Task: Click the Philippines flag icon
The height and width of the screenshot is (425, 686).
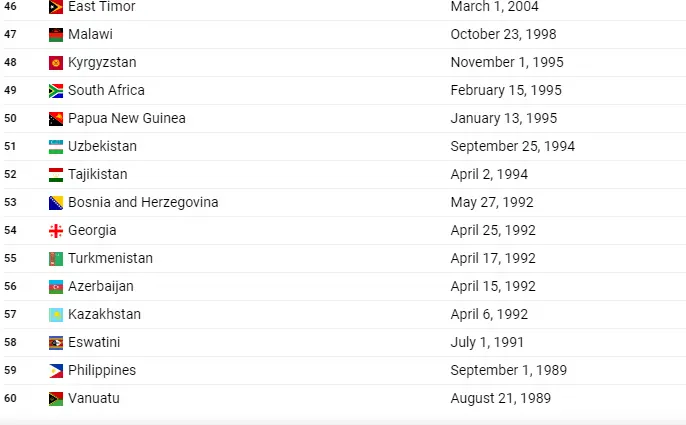Action: (x=56, y=371)
